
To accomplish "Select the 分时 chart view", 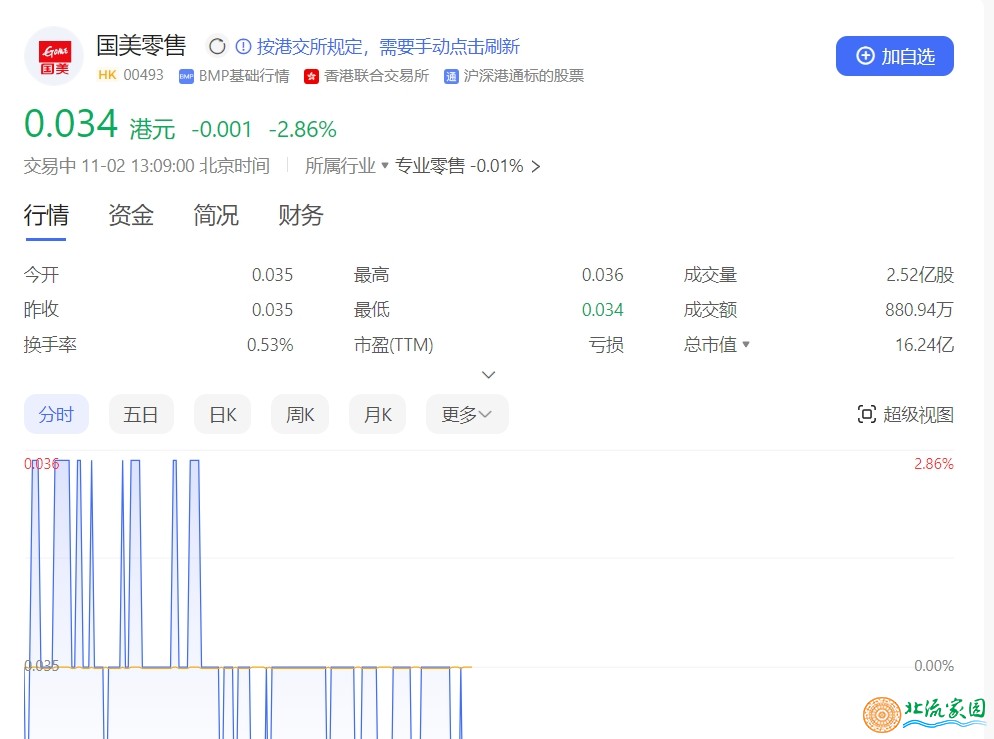I will point(56,414).
